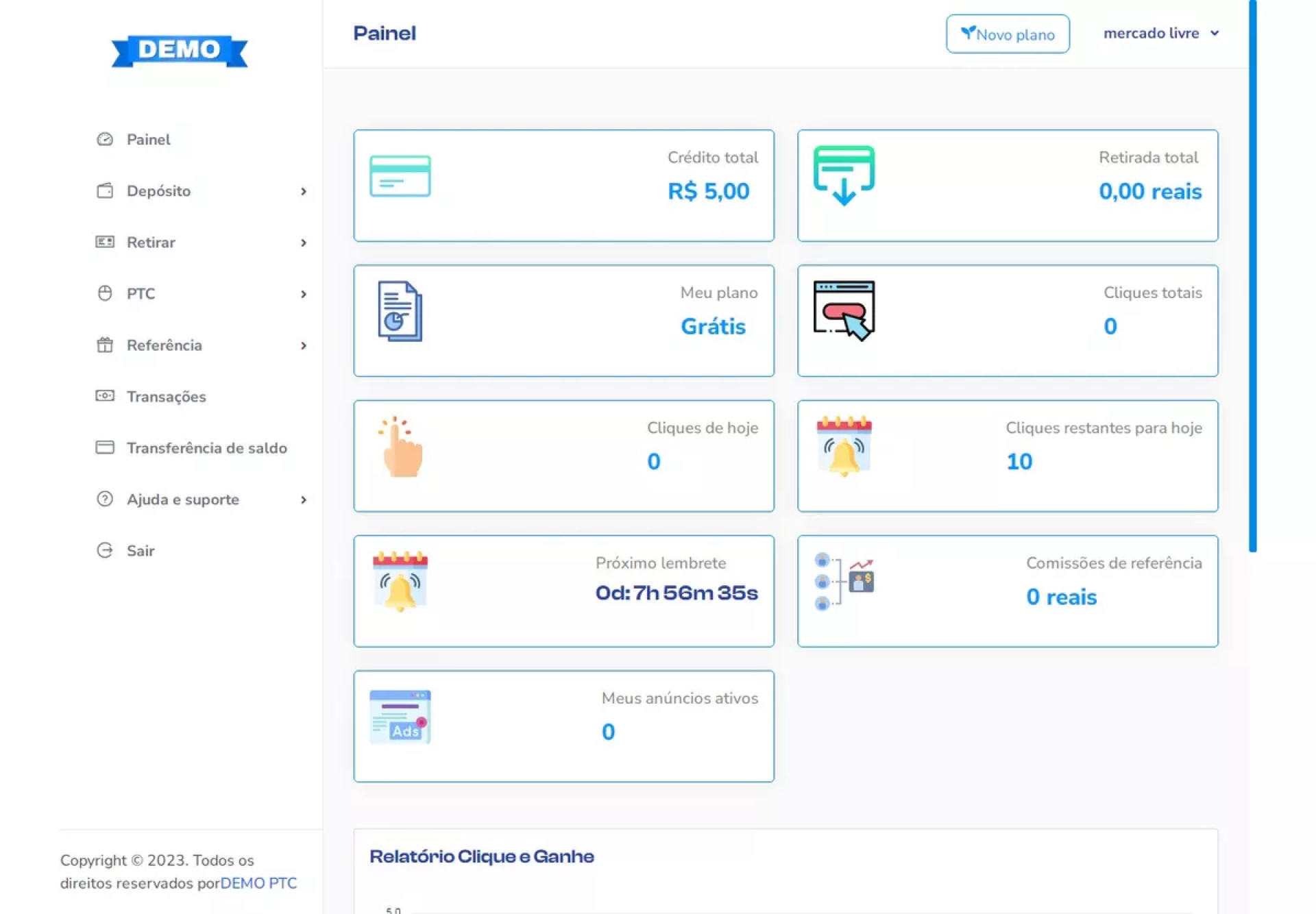
Task: Open the DEMO PTC footer link
Action: tap(258, 883)
